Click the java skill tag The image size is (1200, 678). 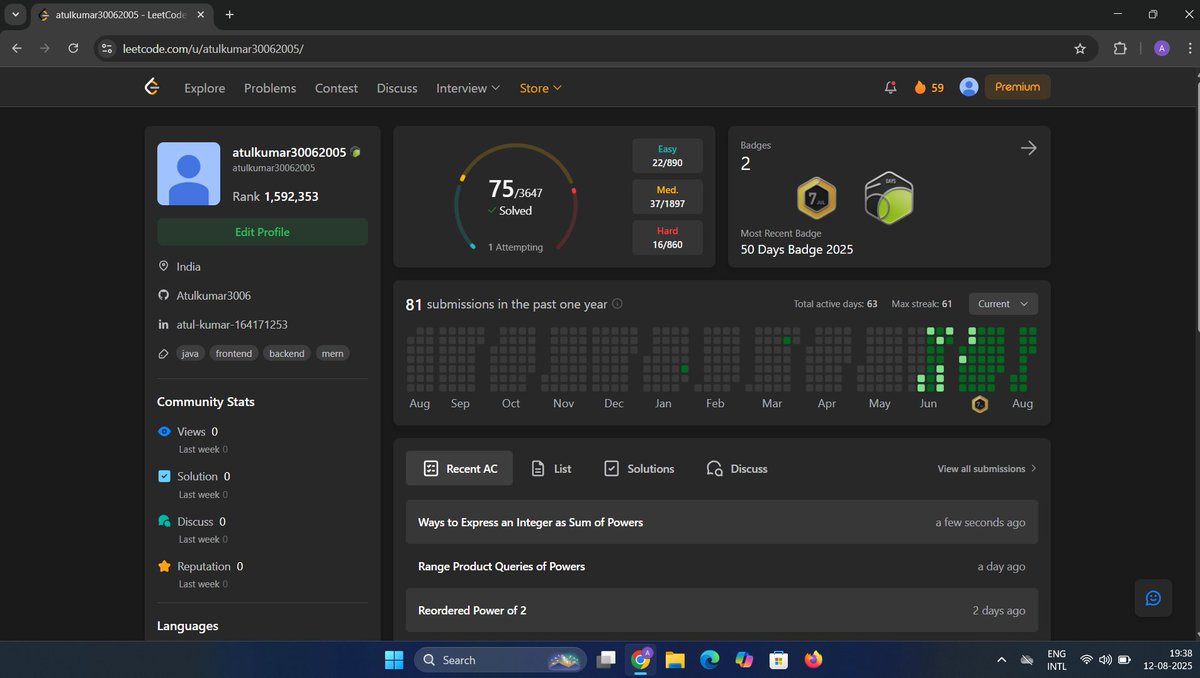pos(190,353)
